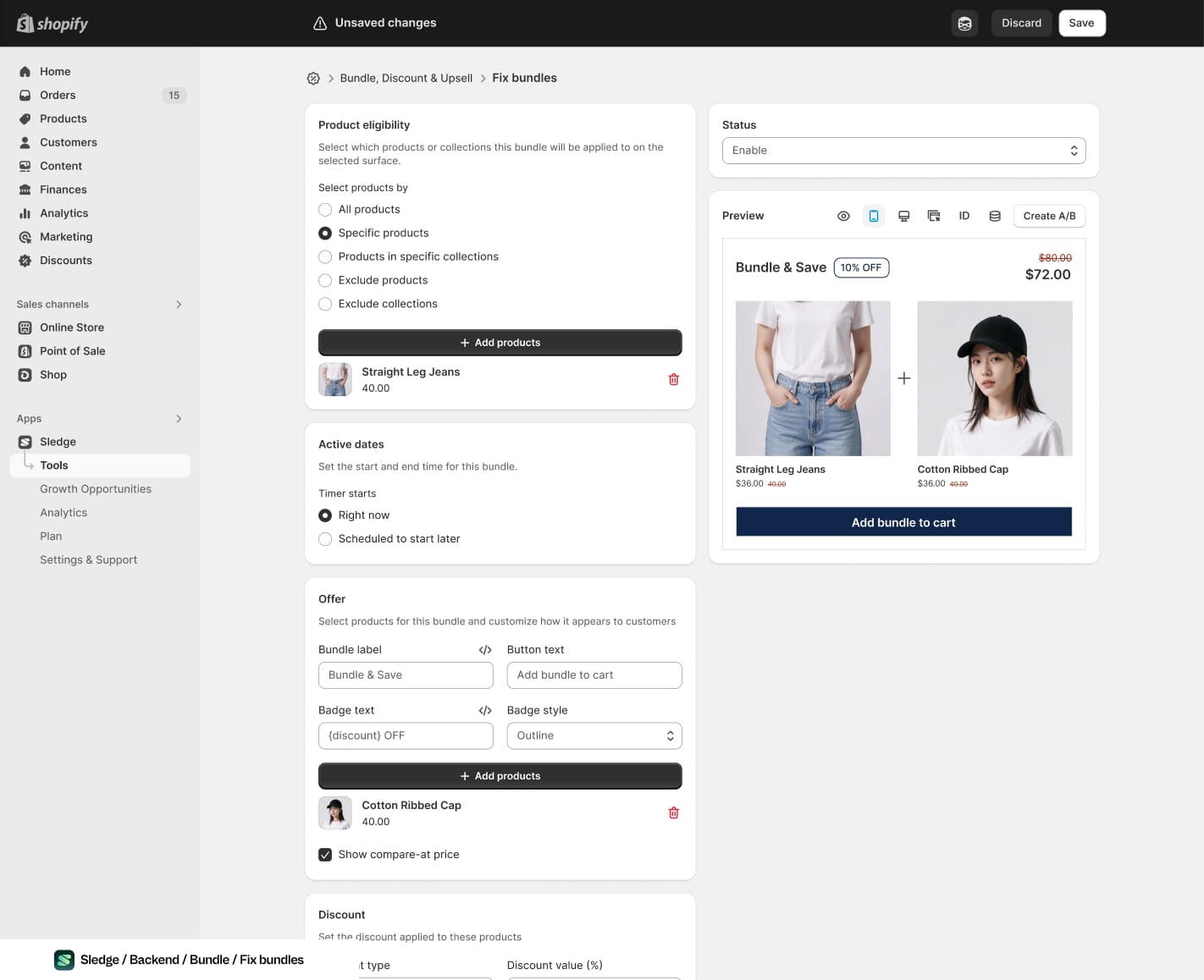This screenshot has height=980, width=1204.
Task: Open the database icon in Preview toolbar
Action: coord(995,216)
